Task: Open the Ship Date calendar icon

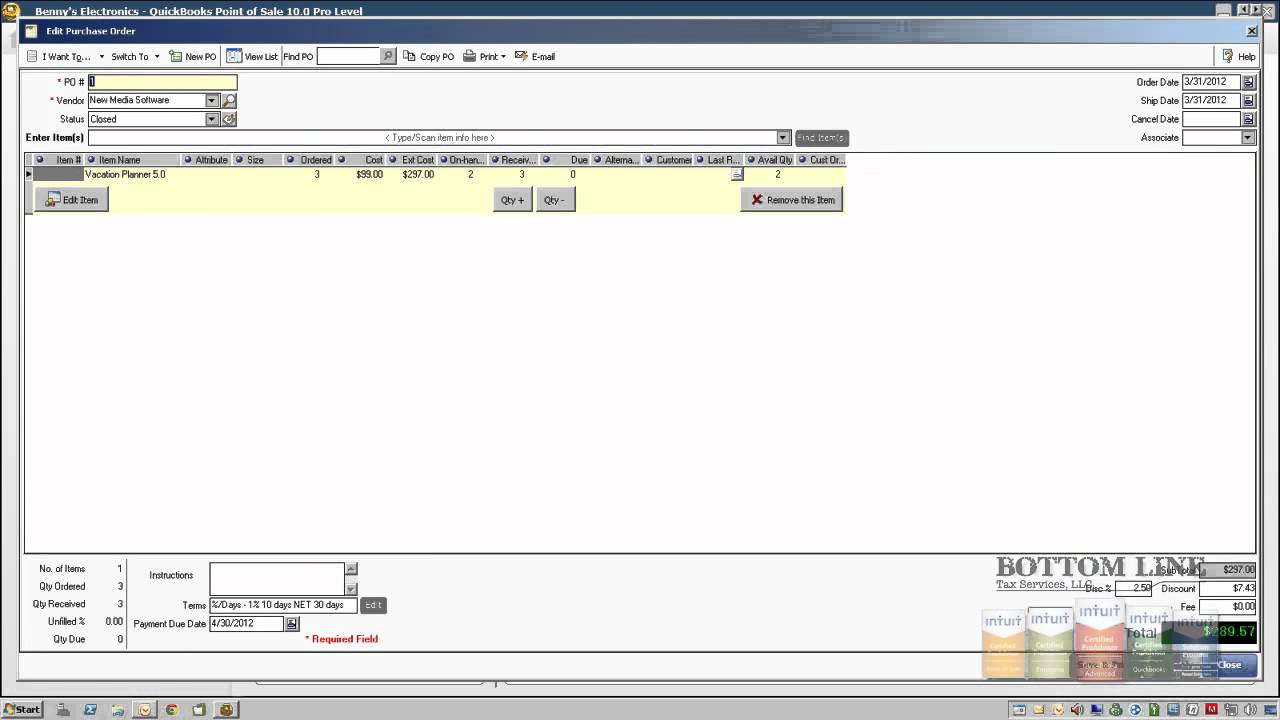Action: (1248, 100)
